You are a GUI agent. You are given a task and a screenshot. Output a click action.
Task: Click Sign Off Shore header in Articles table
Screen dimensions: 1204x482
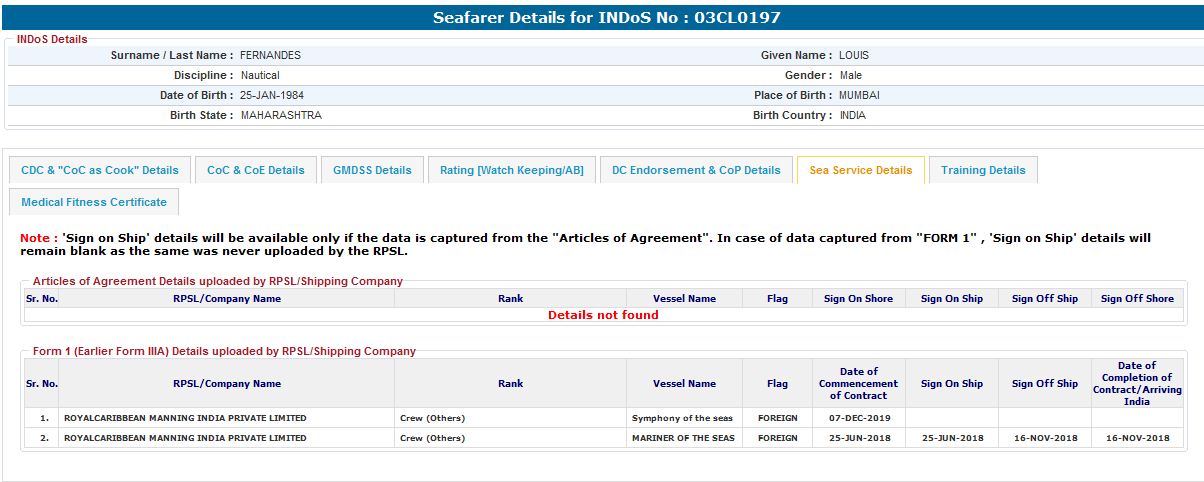click(x=1137, y=299)
